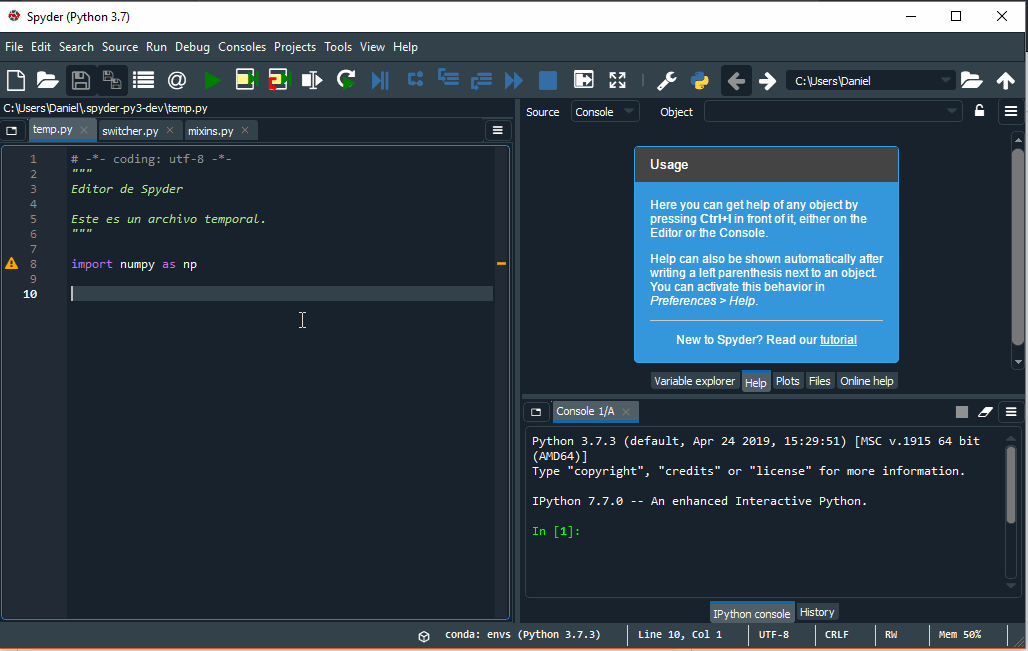This screenshot has height=651, width=1028.
Task: Stop debugging with blue square icon
Action: coord(547,81)
